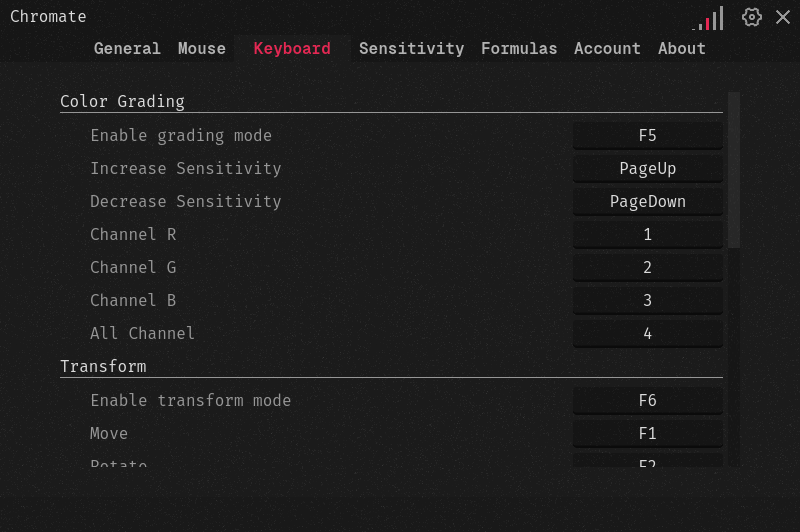Change the Enable grading mode F5 keybind

pyautogui.click(x=648, y=136)
